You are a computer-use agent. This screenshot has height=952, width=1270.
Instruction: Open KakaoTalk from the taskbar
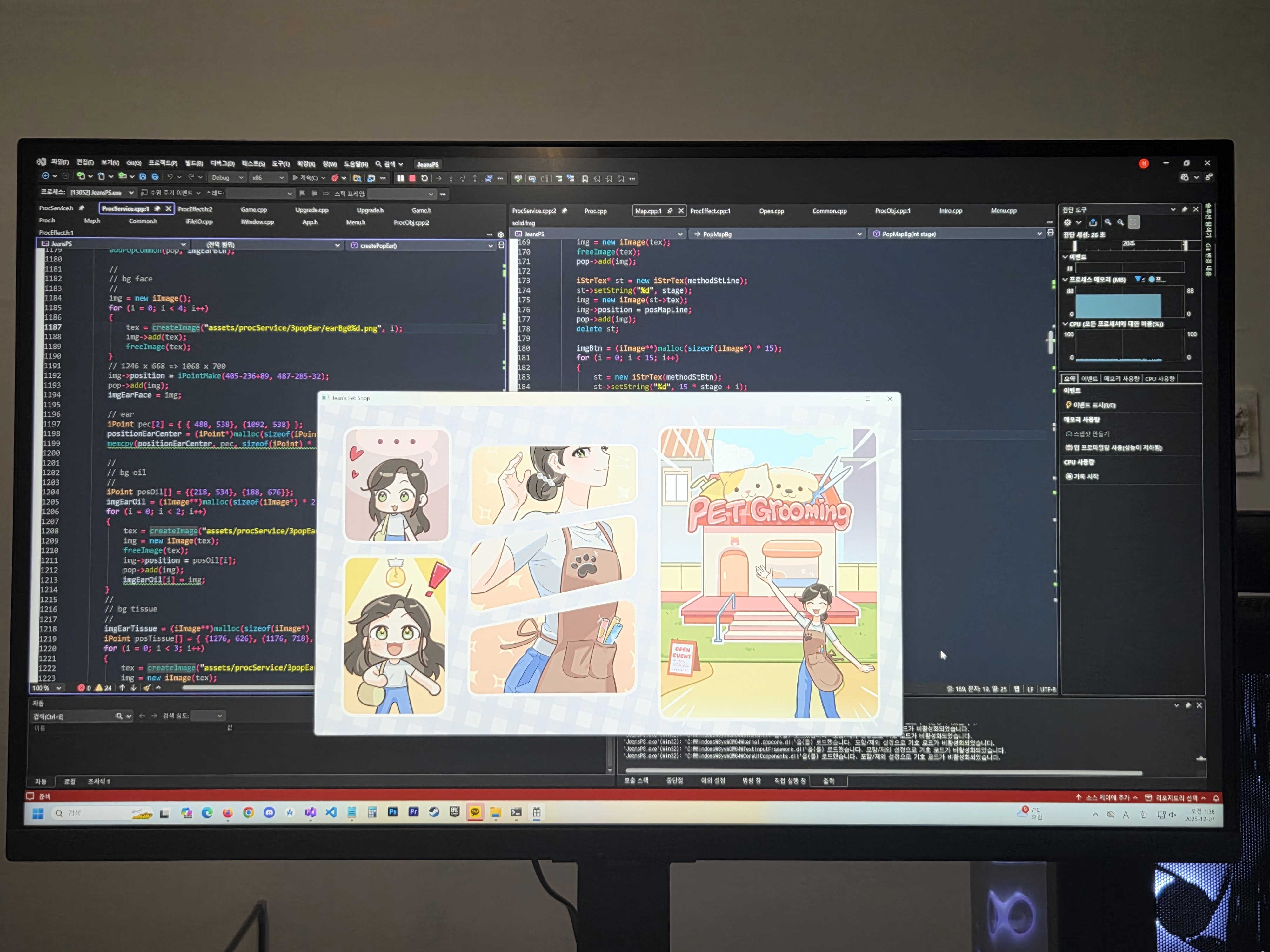pos(475,812)
